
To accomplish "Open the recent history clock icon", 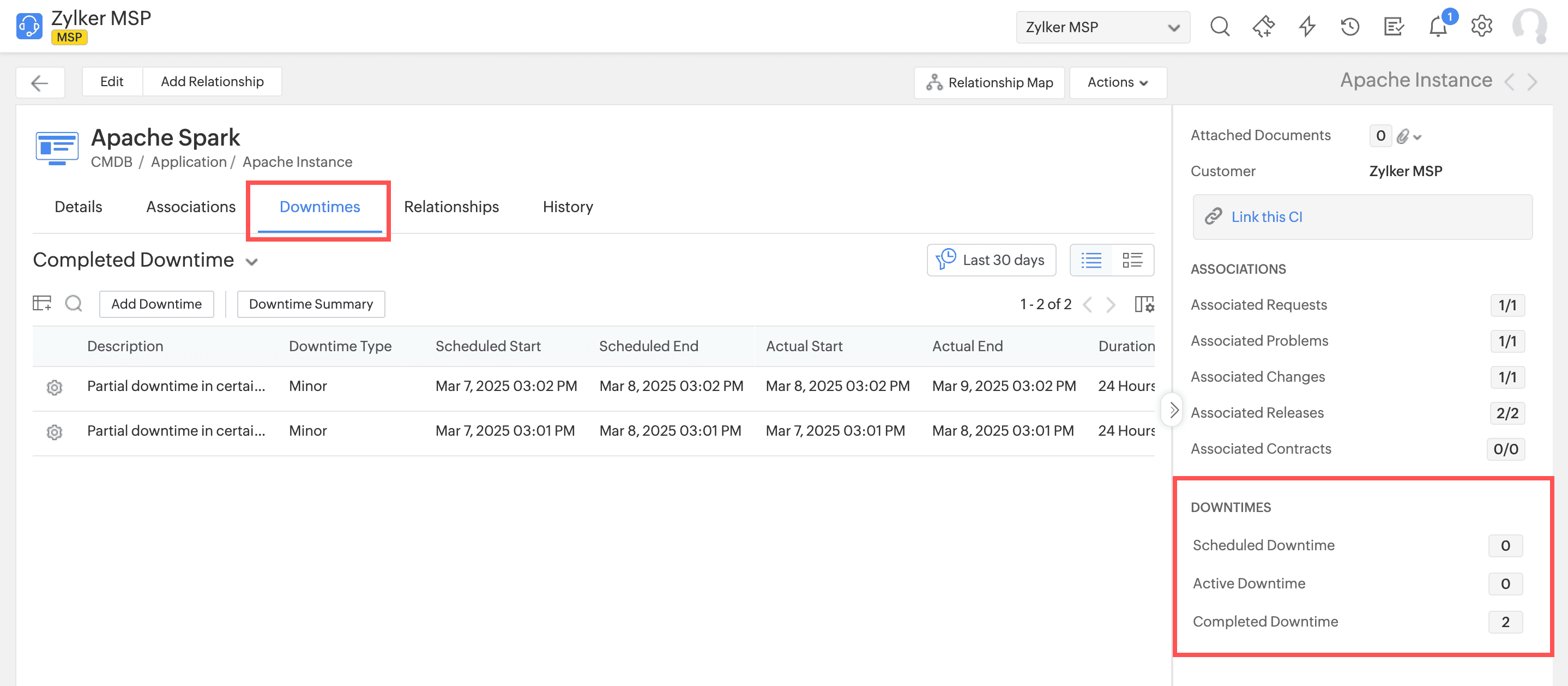I will tap(1349, 27).
